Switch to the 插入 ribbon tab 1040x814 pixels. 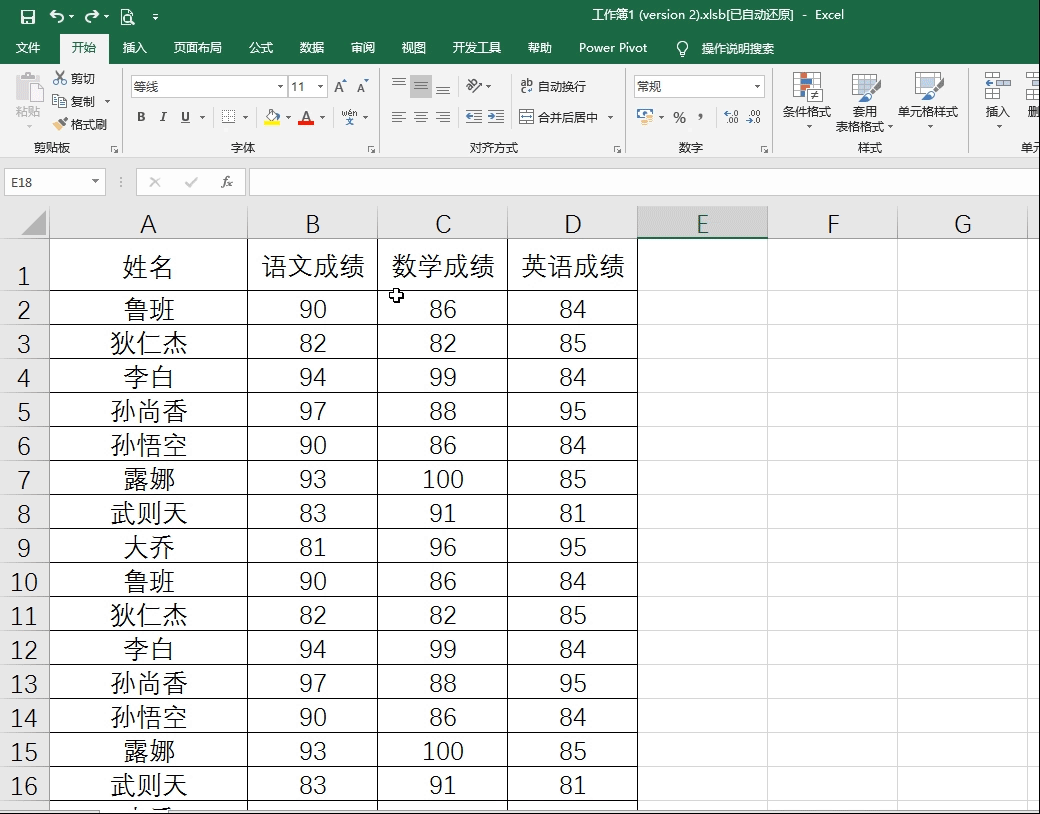point(135,48)
